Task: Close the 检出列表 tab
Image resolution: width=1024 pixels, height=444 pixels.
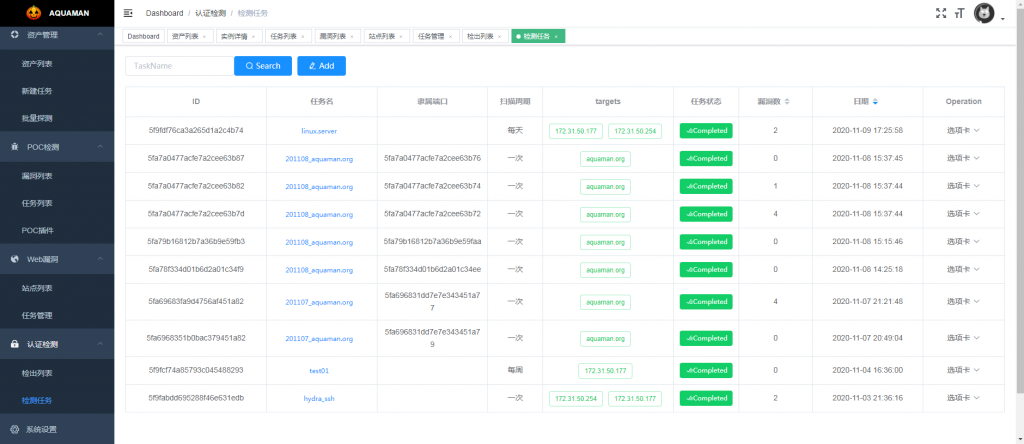Action: click(498, 37)
